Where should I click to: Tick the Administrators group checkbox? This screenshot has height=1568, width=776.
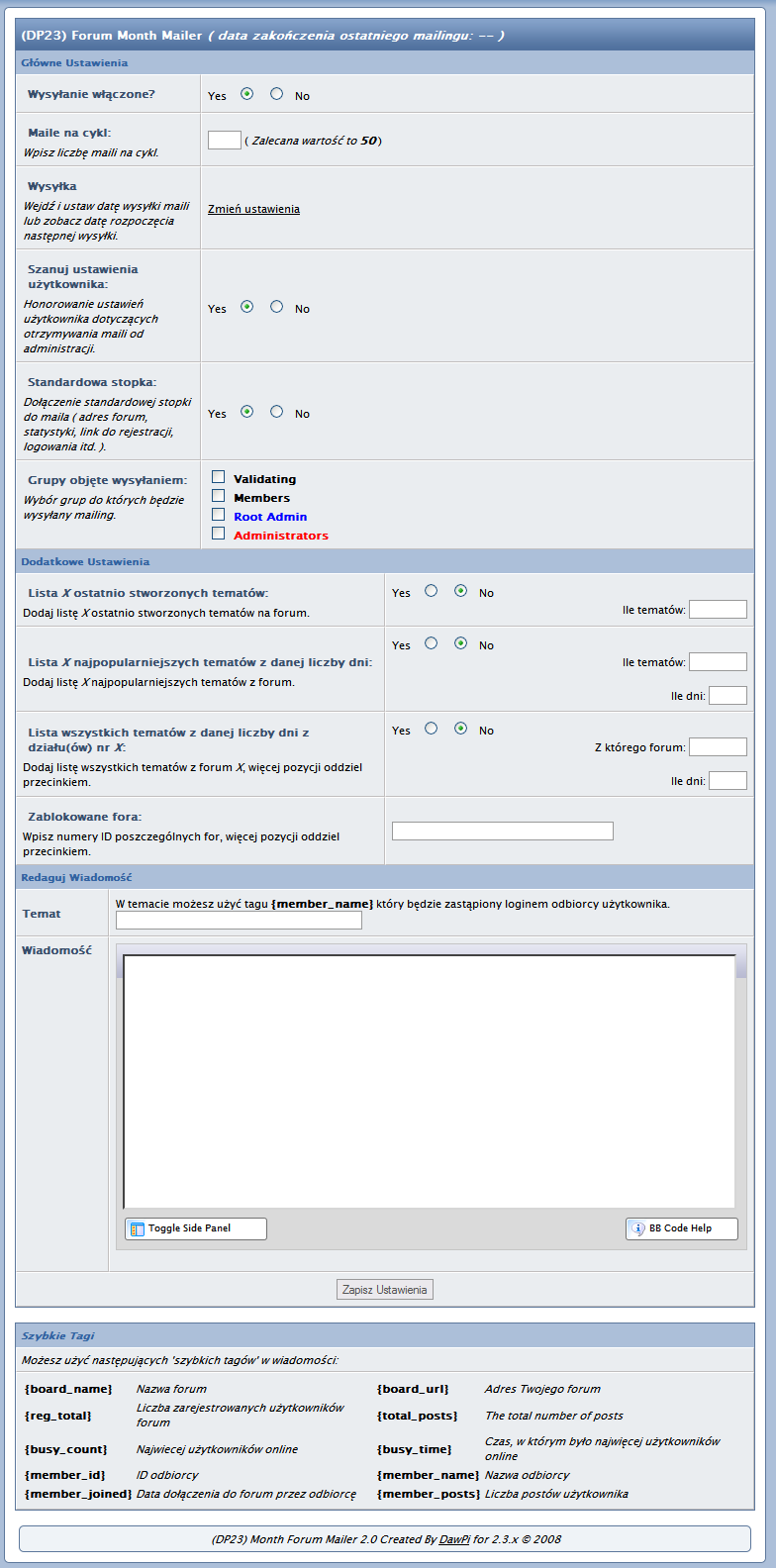[219, 534]
